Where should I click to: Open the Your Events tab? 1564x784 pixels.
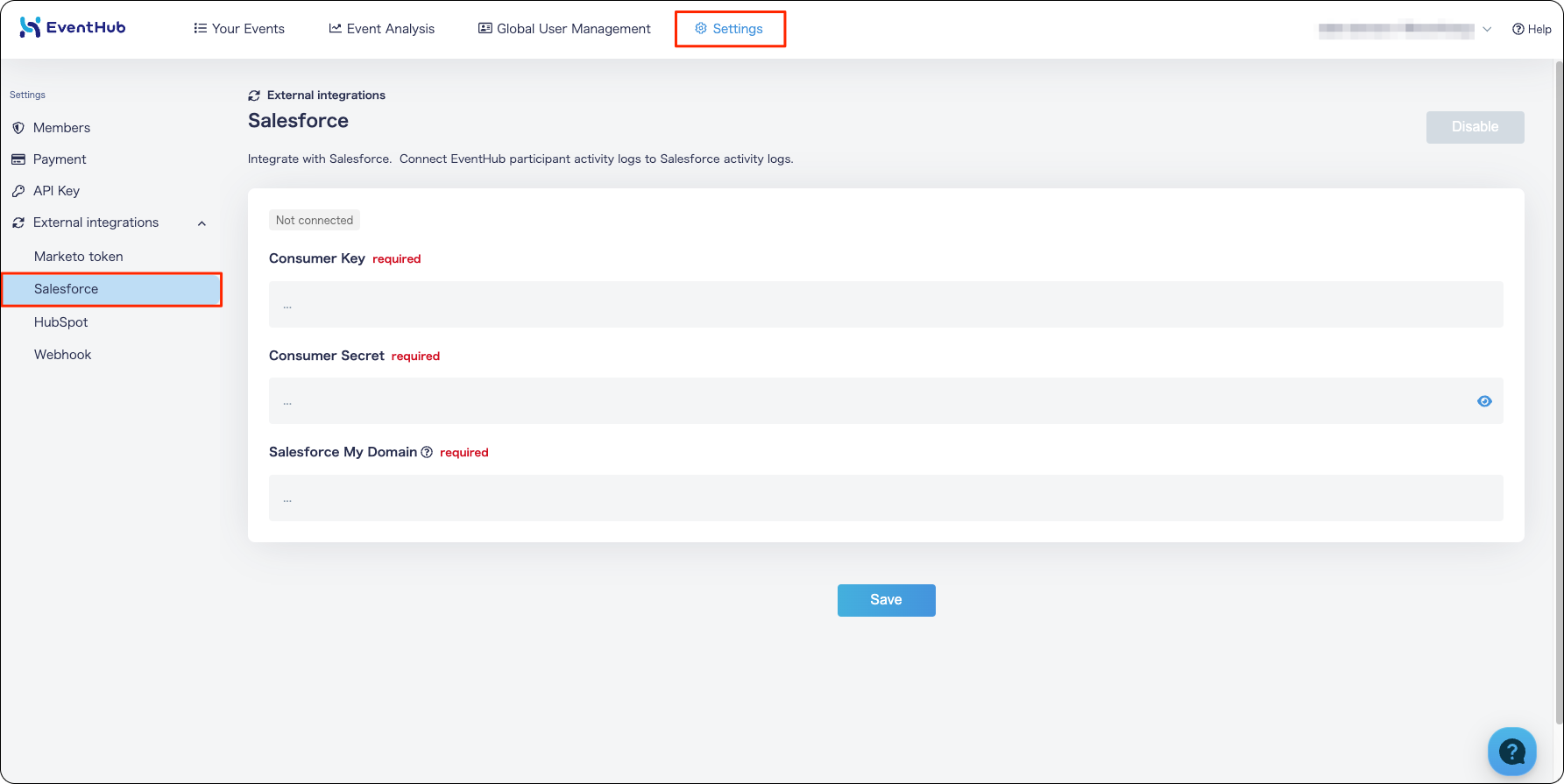pos(239,29)
